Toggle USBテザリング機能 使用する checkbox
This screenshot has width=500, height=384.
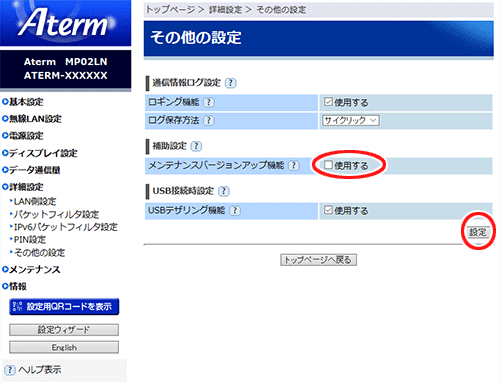coord(328,210)
